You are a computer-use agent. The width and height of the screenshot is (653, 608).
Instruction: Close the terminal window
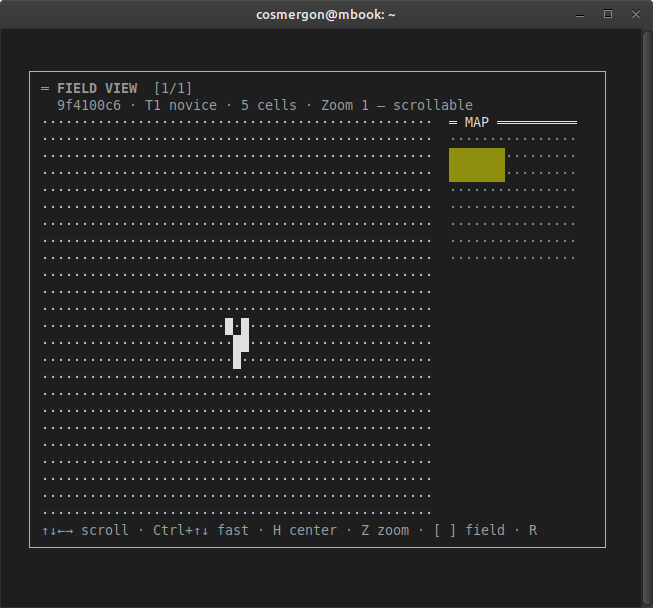pos(636,14)
